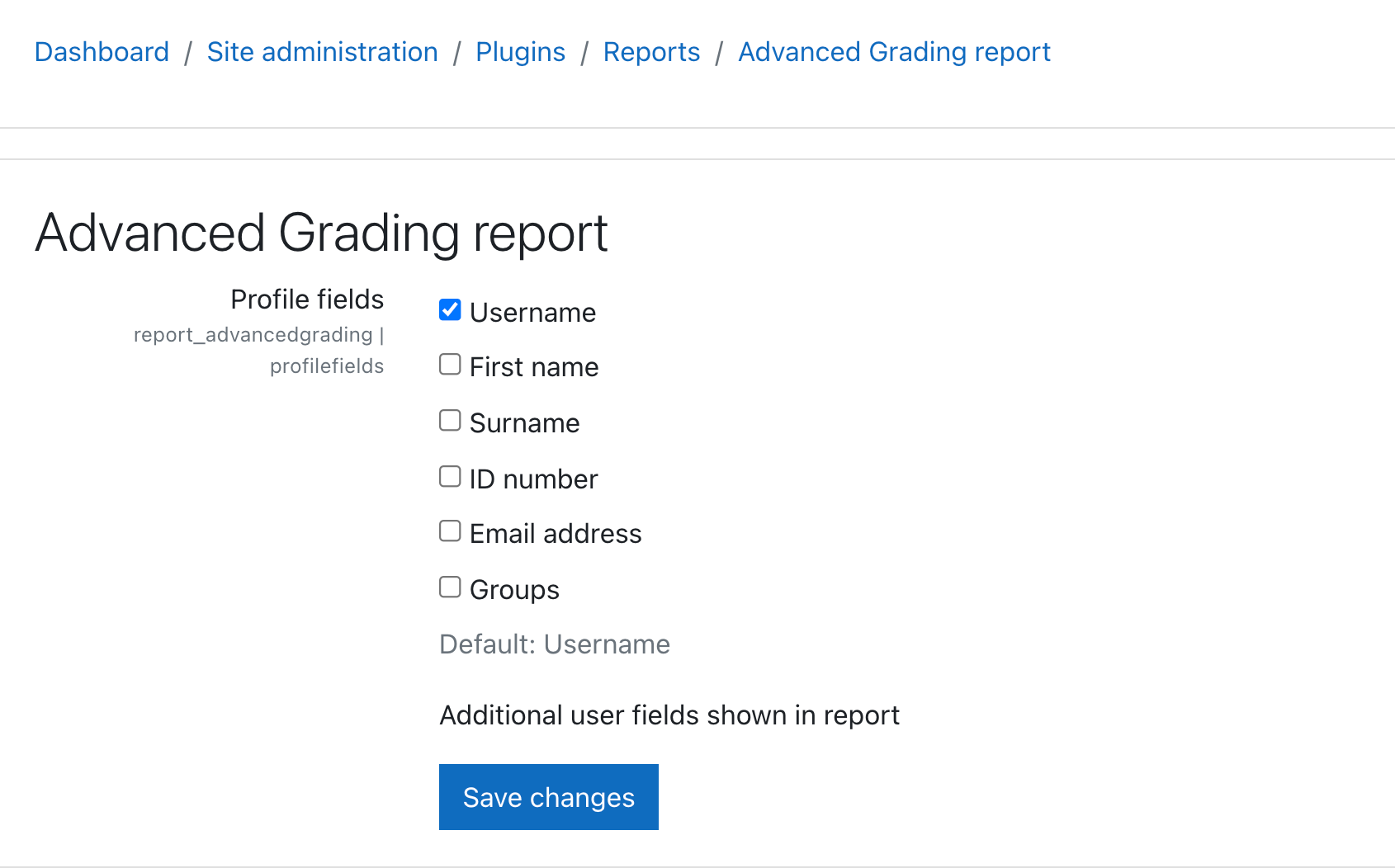Uncheck the Username checkbox box
The width and height of the screenshot is (1395, 868).
click(x=450, y=310)
